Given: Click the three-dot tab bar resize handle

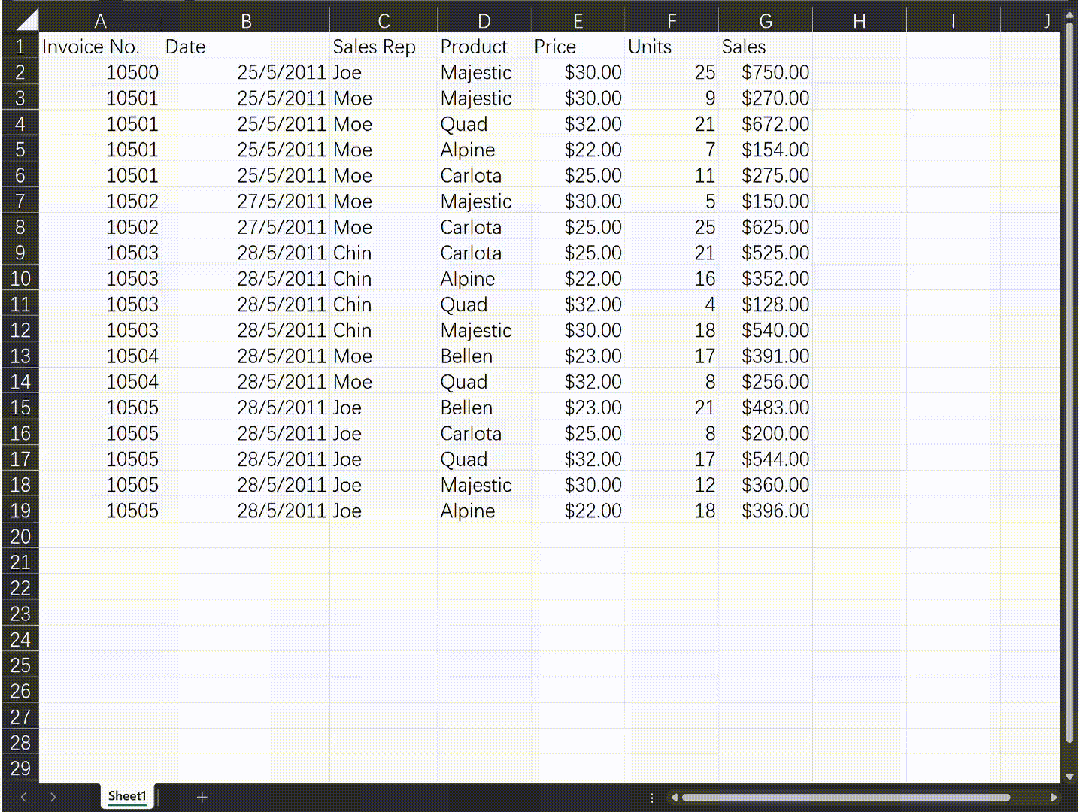Looking at the screenshot, I should click(652, 797).
